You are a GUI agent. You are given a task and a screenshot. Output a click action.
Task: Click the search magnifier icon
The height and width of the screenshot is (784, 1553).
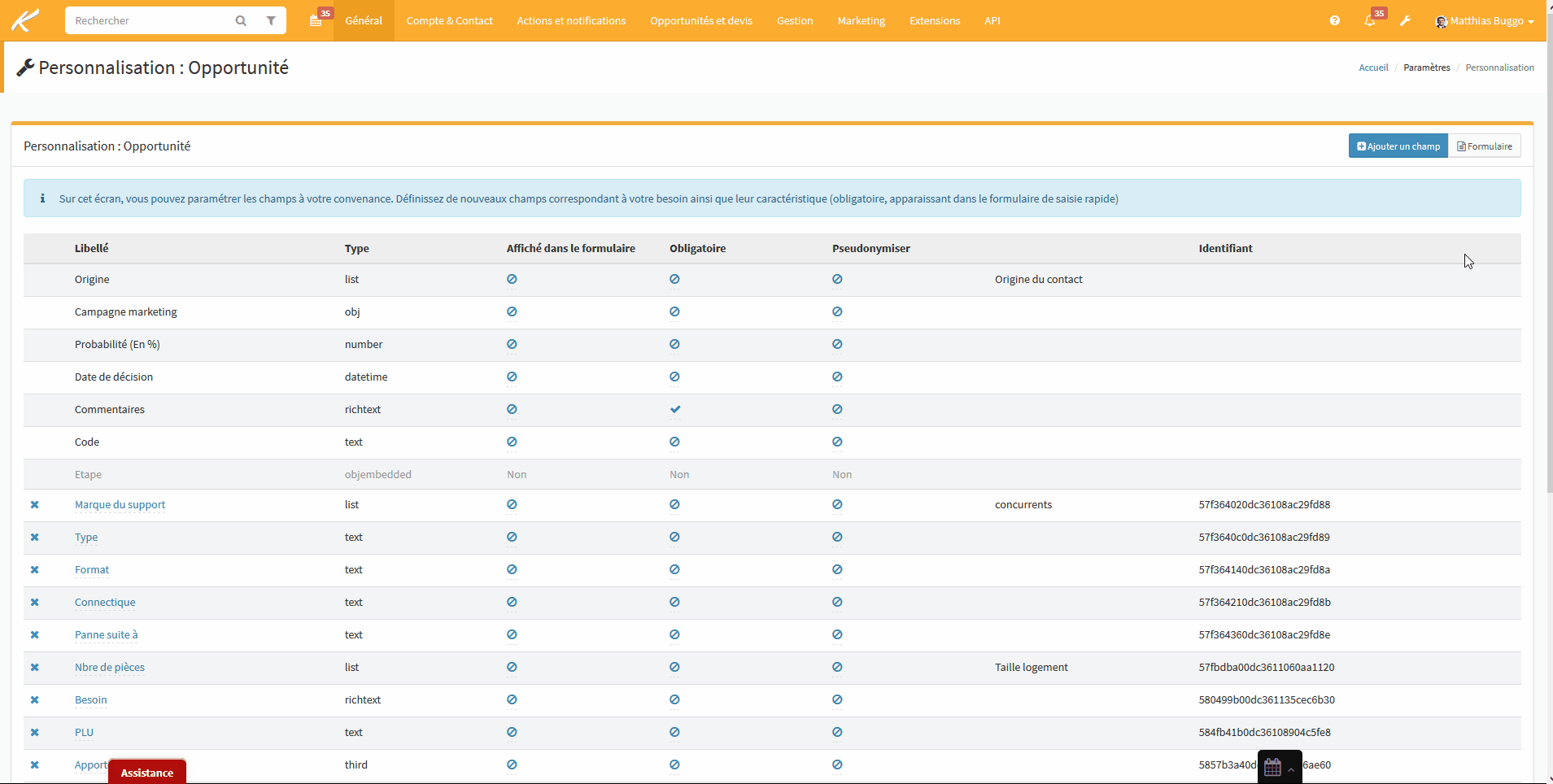(241, 20)
